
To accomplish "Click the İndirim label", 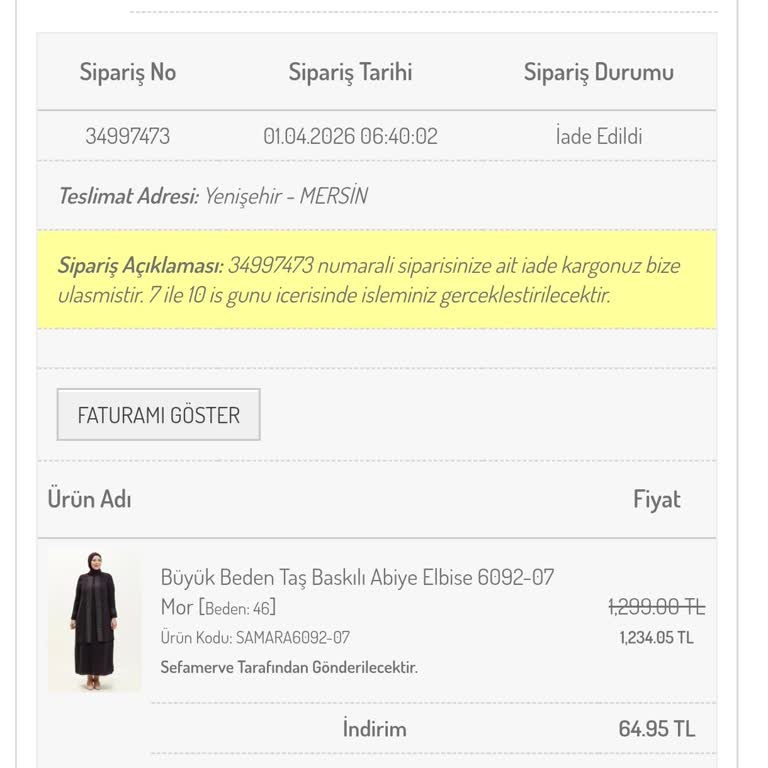I will click(x=375, y=728).
